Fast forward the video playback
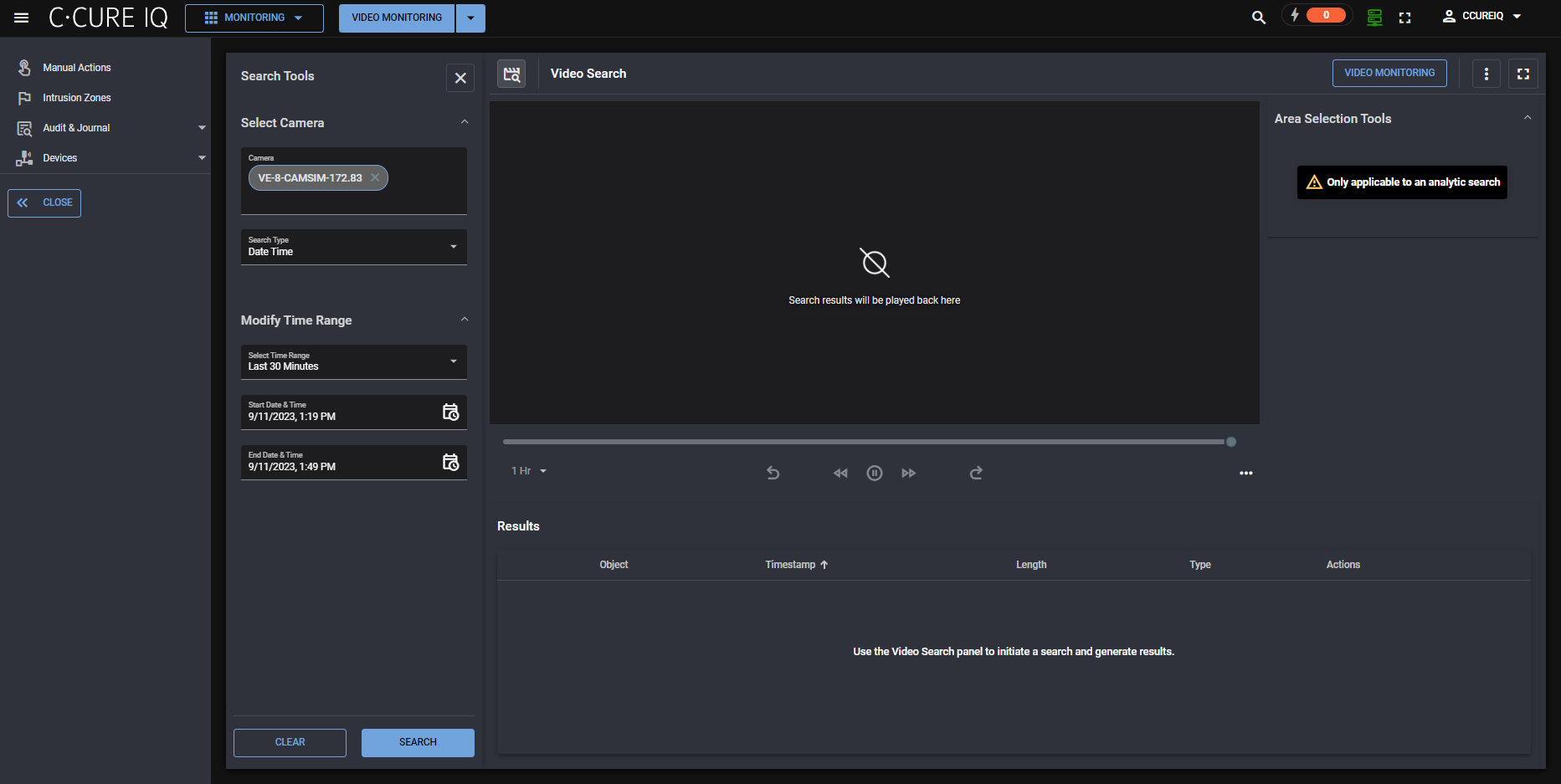This screenshot has width=1561, height=784. tap(908, 473)
